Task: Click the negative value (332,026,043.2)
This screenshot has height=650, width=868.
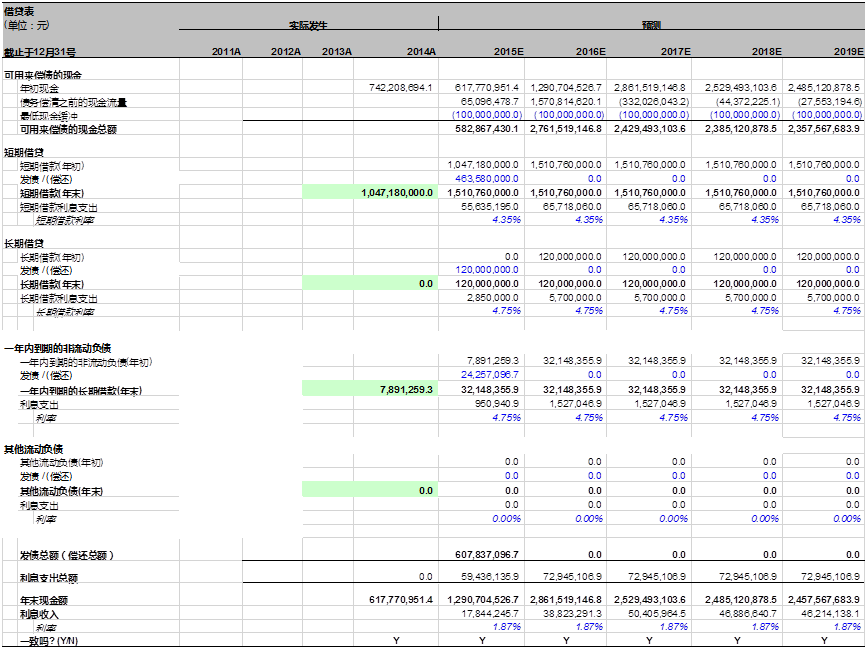Action: (x=652, y=102)
